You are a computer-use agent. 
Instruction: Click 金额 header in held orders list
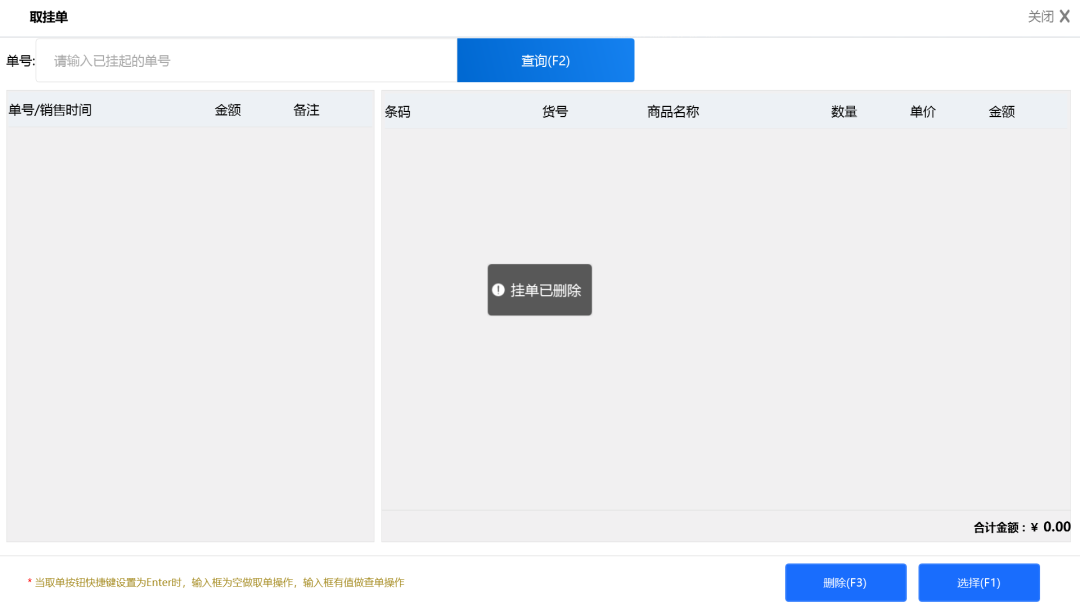[228, 110]
